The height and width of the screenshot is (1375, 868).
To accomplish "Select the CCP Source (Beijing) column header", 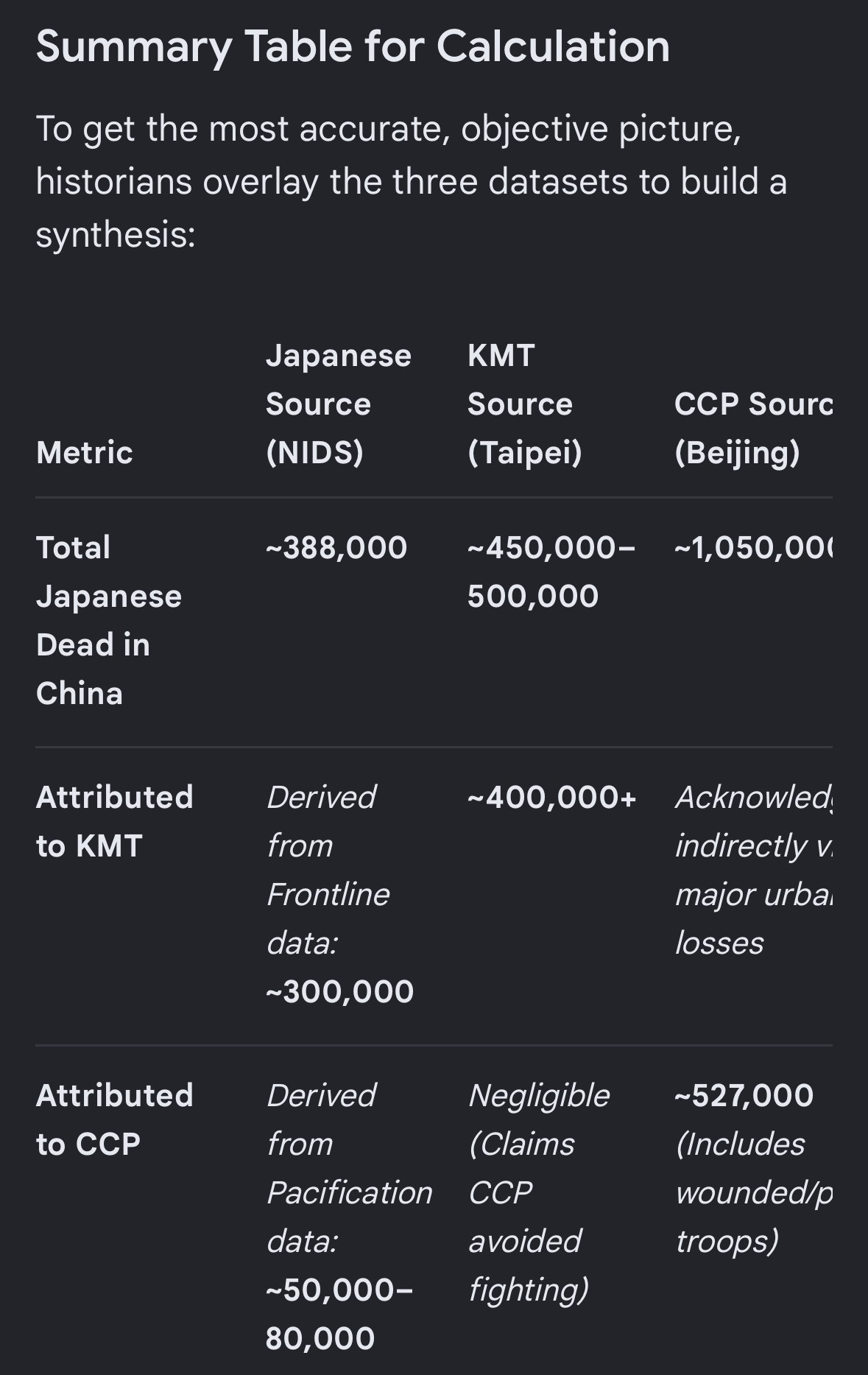I will [753, 428].
